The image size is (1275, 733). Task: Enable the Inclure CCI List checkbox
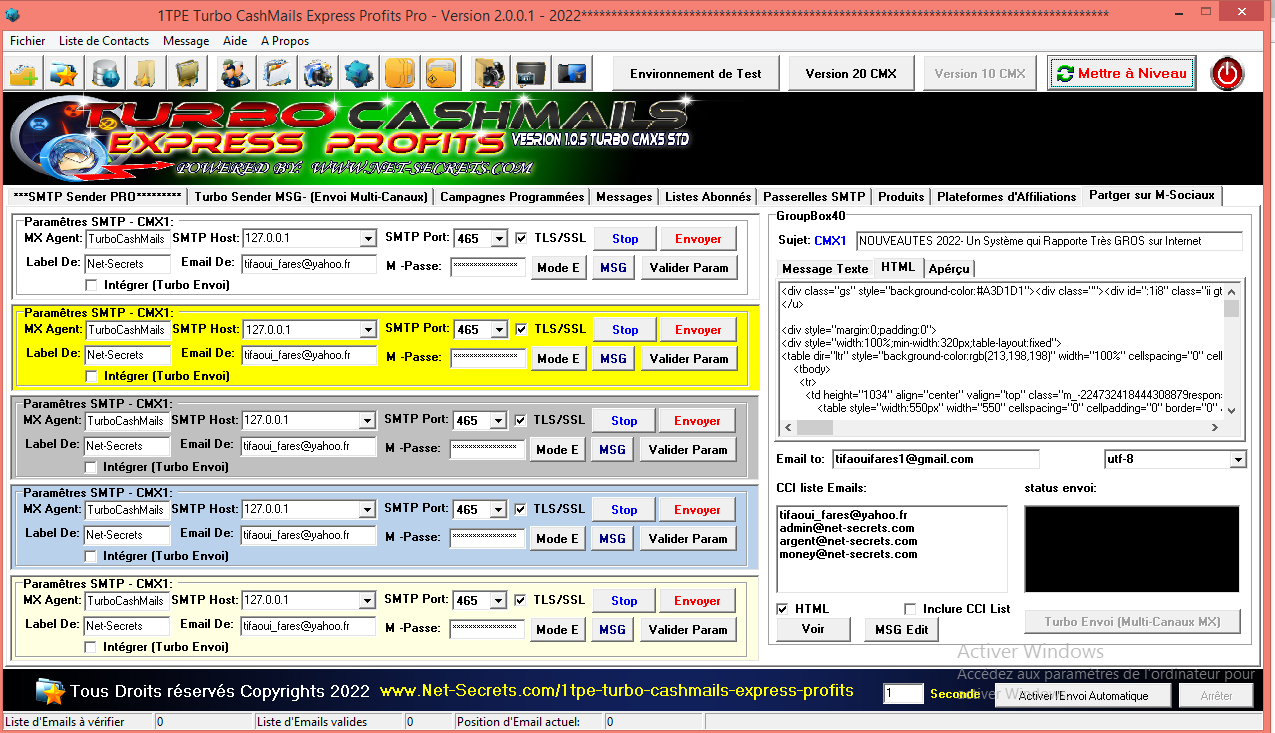click(x=910, y=609)
